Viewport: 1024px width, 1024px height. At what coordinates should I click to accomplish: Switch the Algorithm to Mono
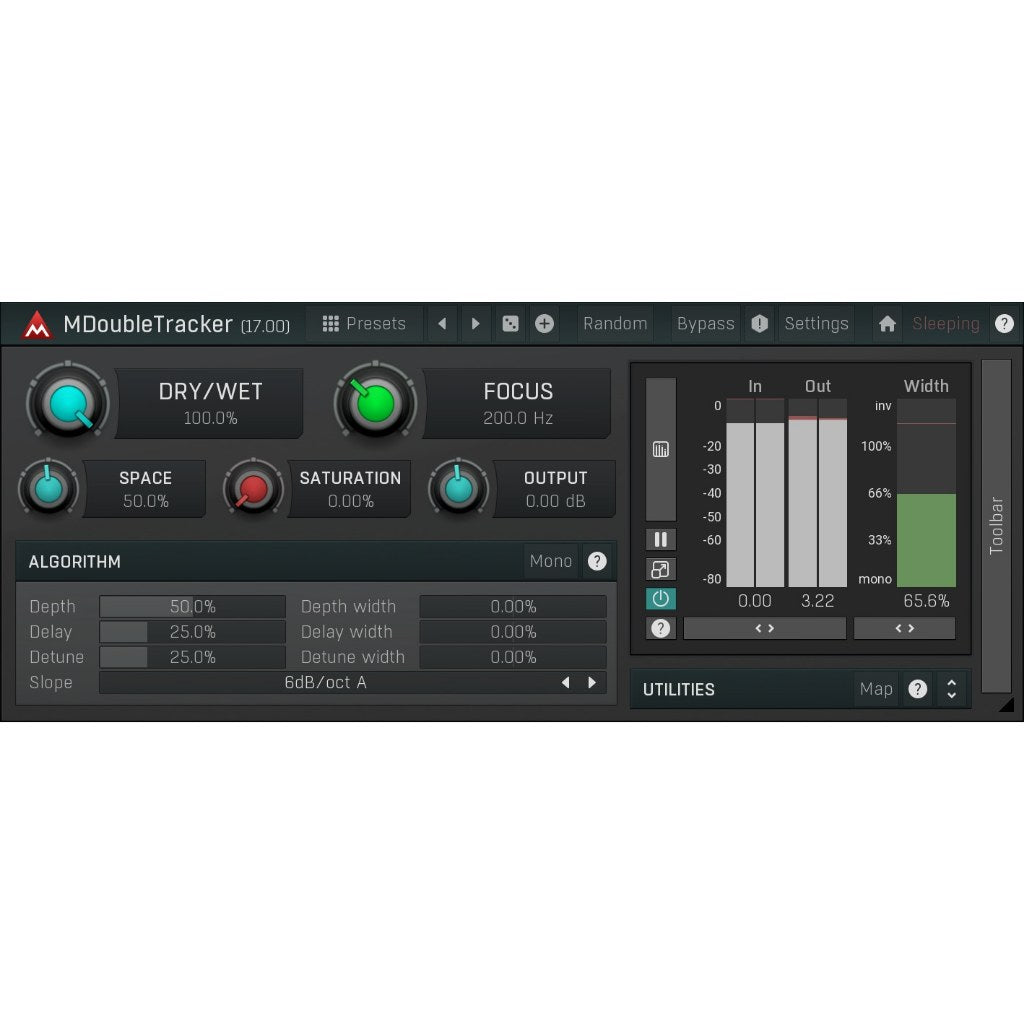[551, 561]
